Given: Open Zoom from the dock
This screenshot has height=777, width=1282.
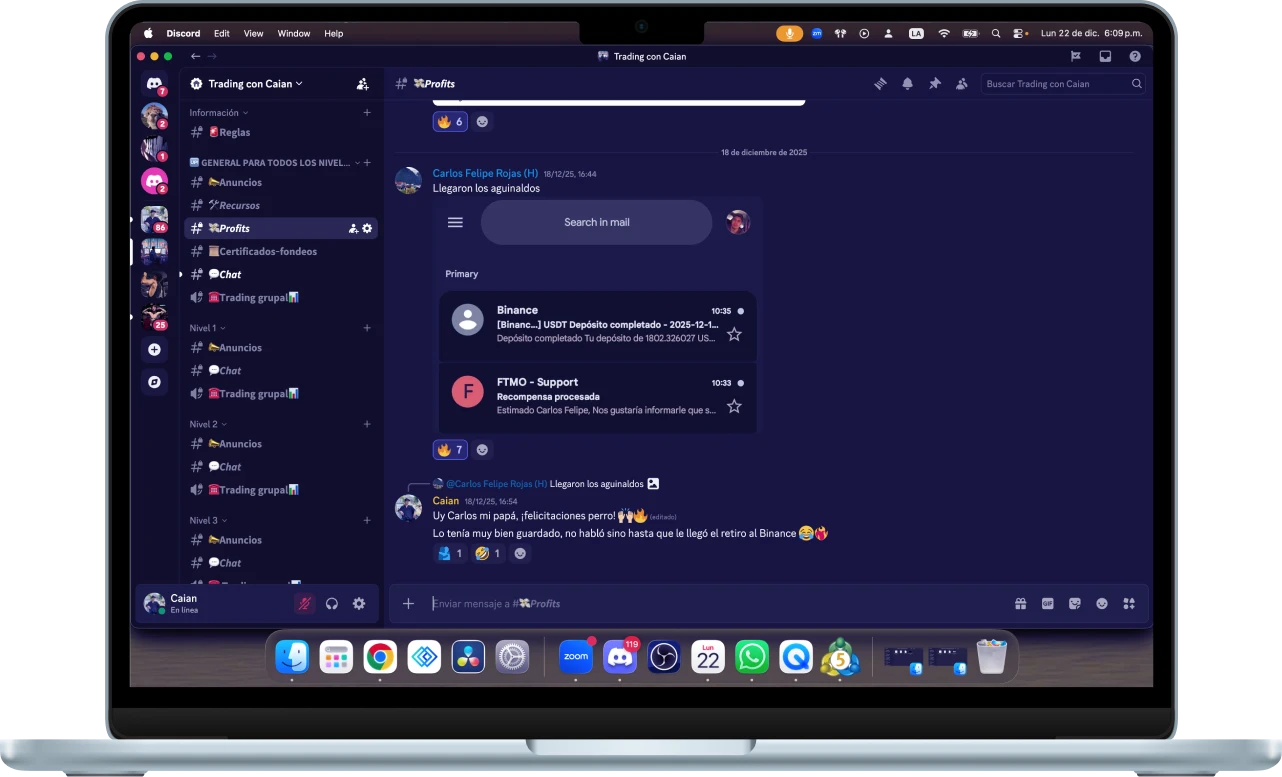Looking at the screenshot, I should click(576, 657).
